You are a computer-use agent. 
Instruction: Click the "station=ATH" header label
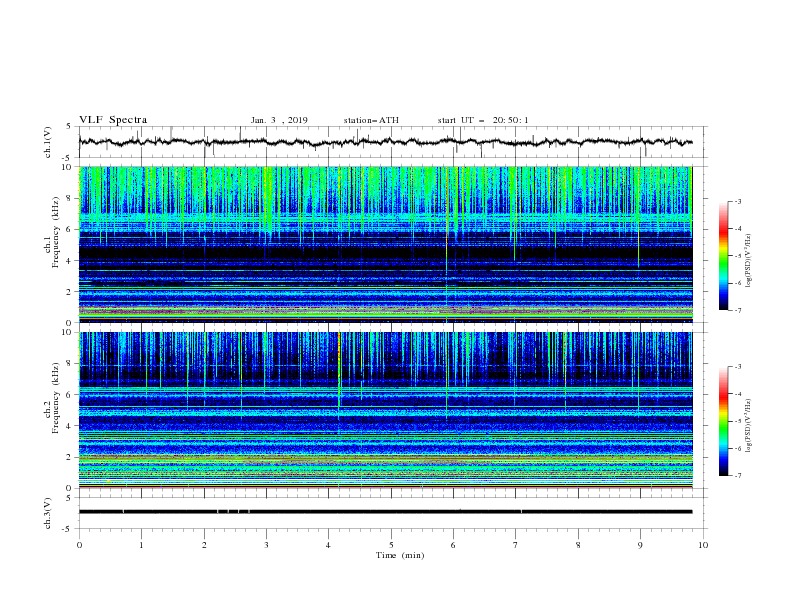(371, 120)
